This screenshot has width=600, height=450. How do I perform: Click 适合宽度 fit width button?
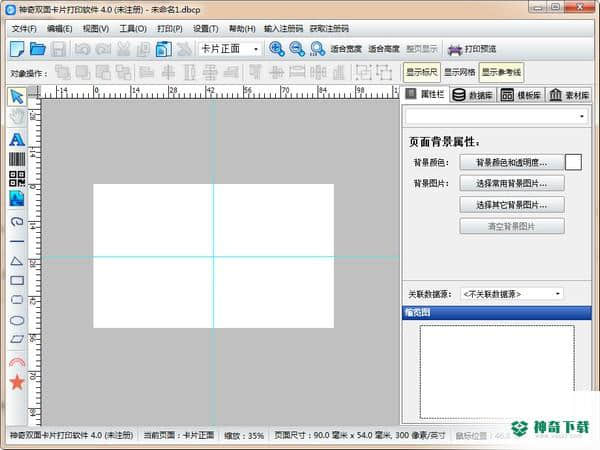(x=346, y=49)
